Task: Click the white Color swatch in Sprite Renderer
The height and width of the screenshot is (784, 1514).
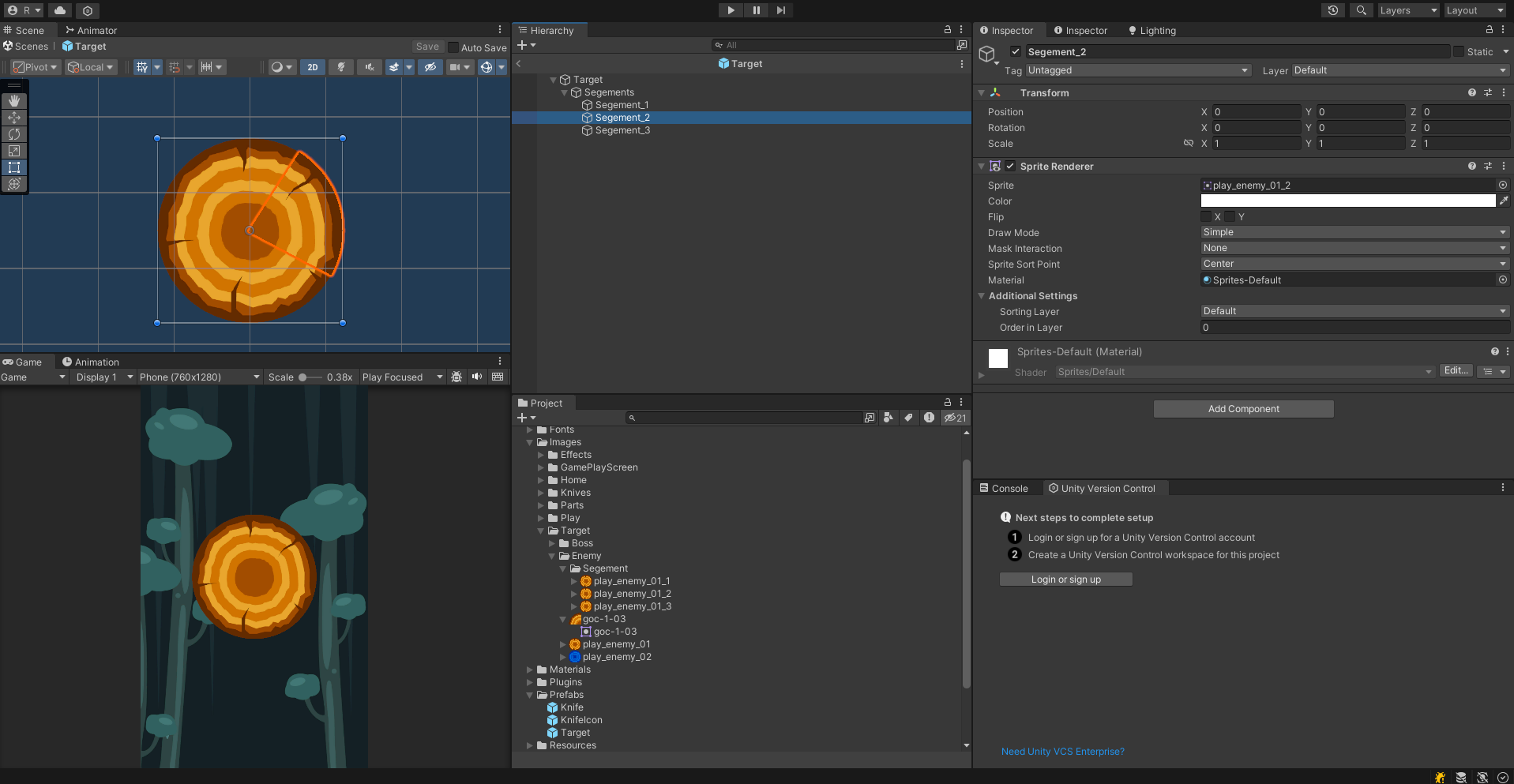Action: [1347, 201]
